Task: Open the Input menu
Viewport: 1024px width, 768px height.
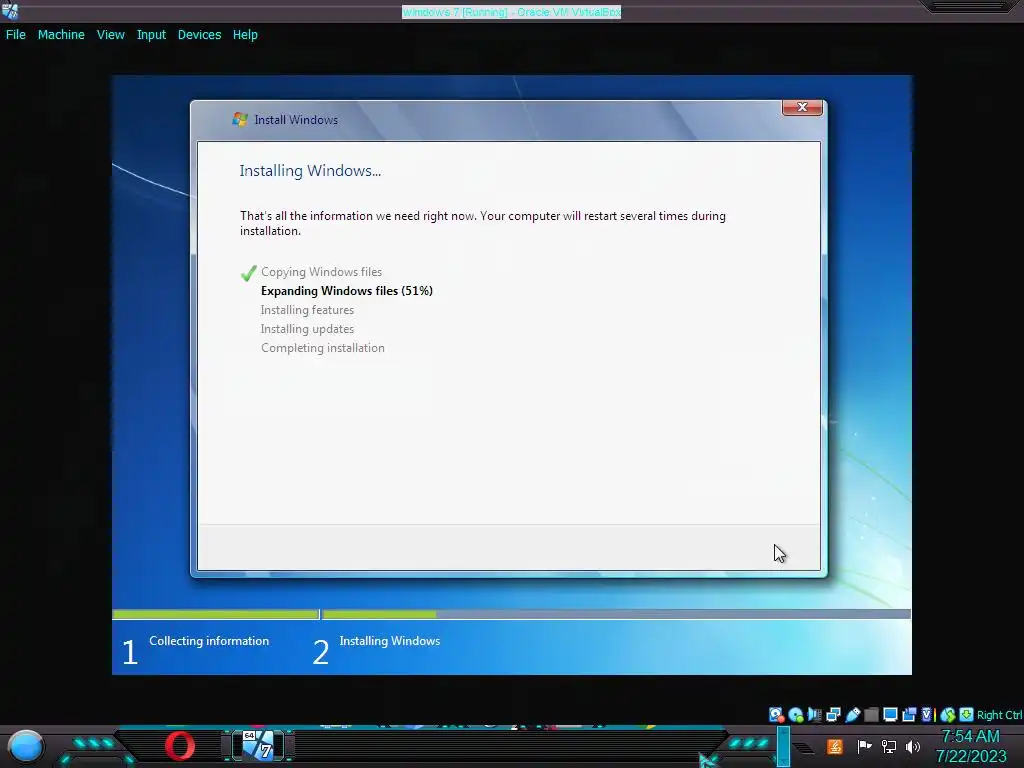Action: tap(151, 35)
